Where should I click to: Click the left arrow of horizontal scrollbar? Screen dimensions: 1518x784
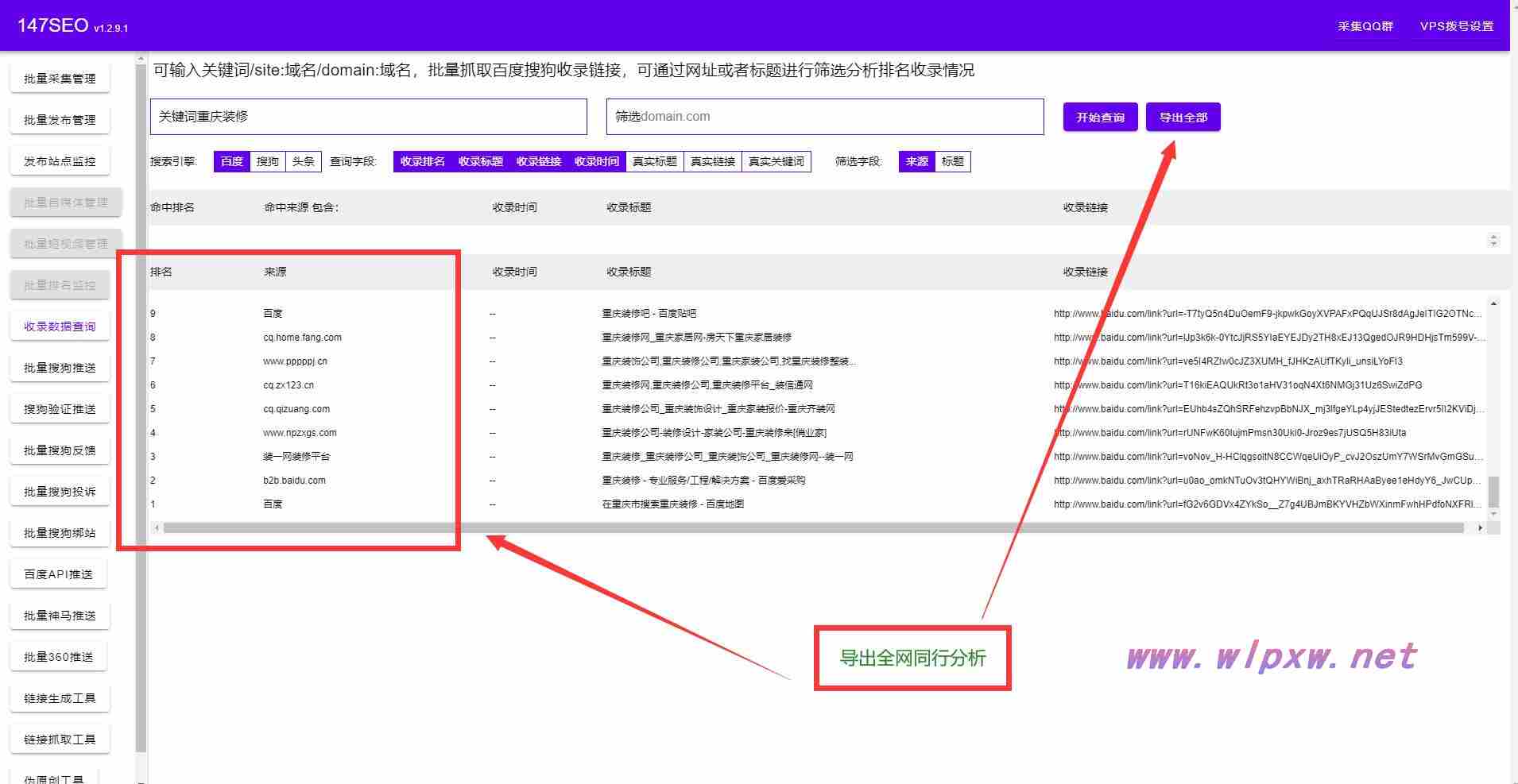click(157, 527)
